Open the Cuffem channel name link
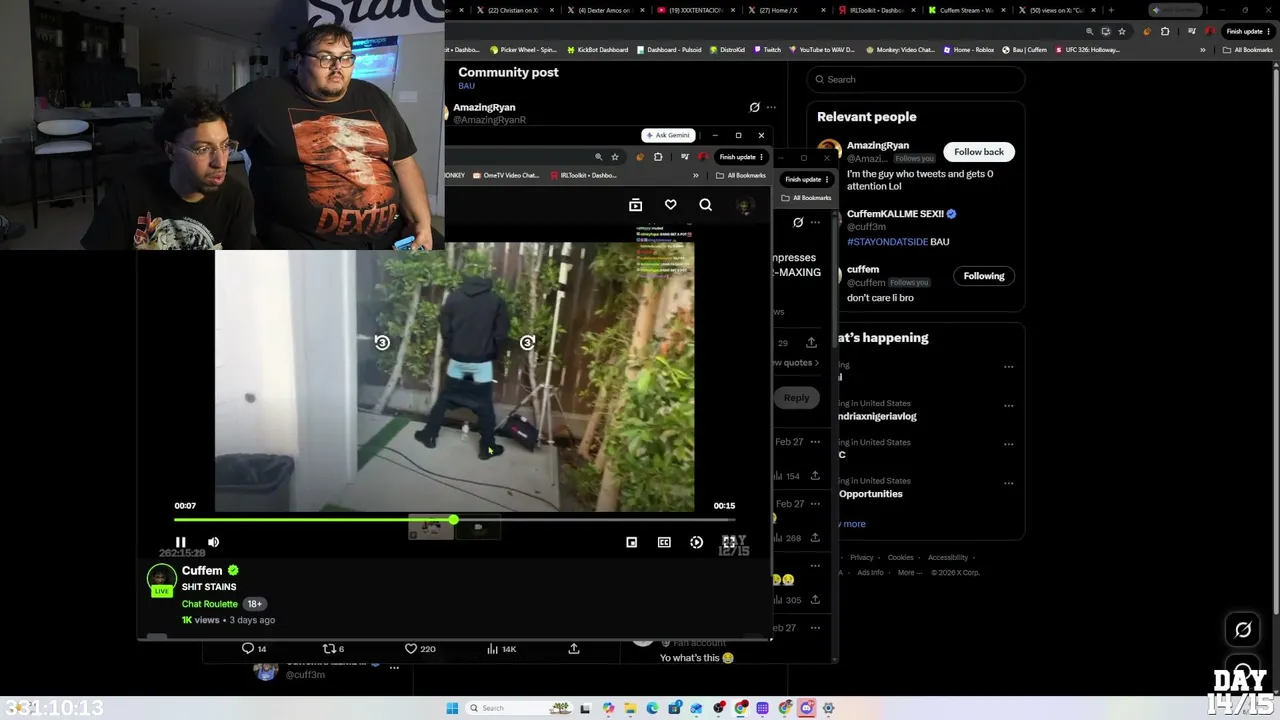The height and width of the screenshot is (720, 1280). point(202,570)
